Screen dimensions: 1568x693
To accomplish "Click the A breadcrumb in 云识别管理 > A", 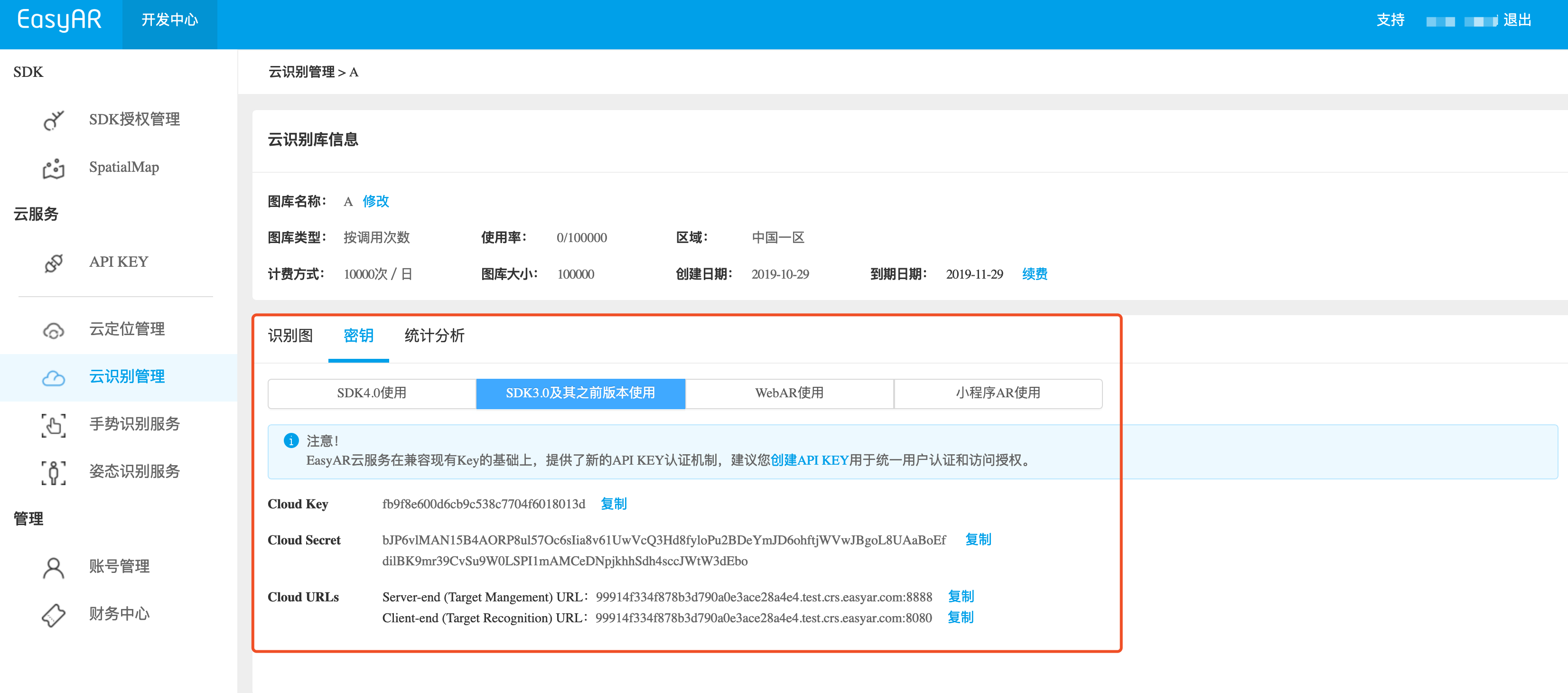I will (x=355, y=72).
